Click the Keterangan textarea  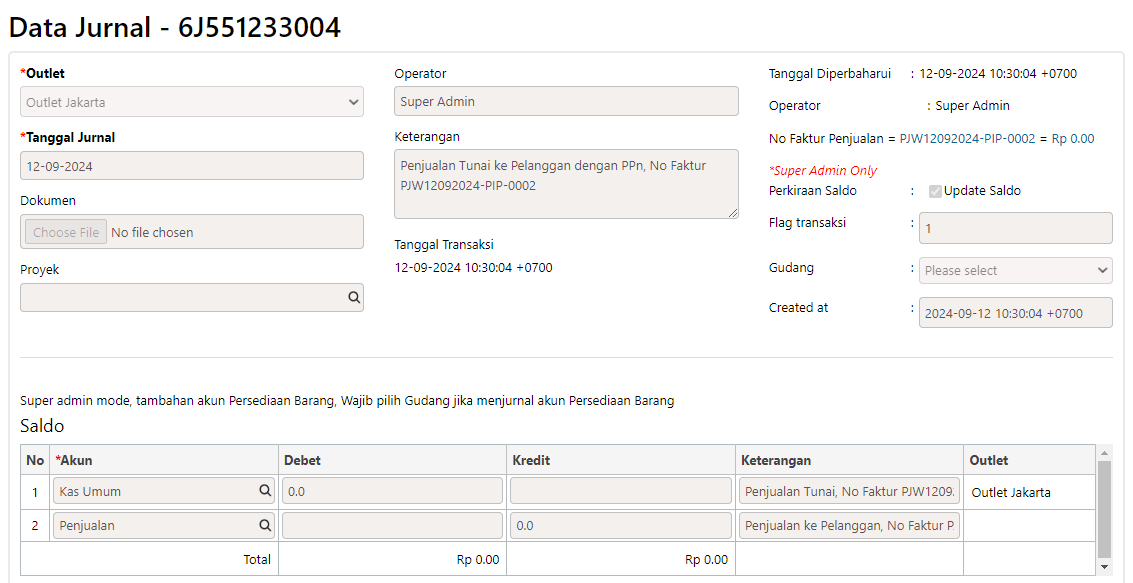tap(566, 183)
